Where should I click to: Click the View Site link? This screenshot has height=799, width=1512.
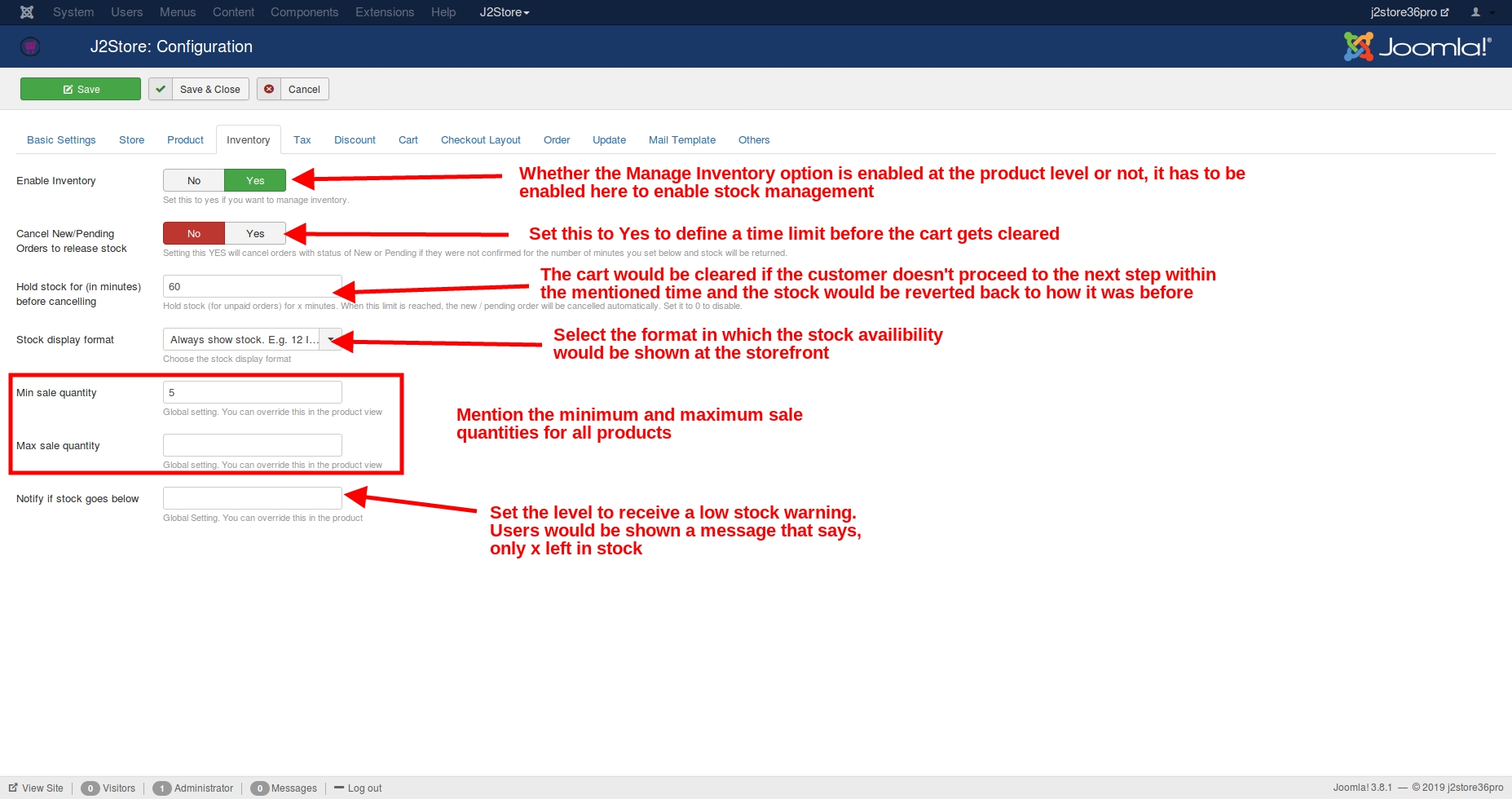pyautogui.click(x=36, y=788)
